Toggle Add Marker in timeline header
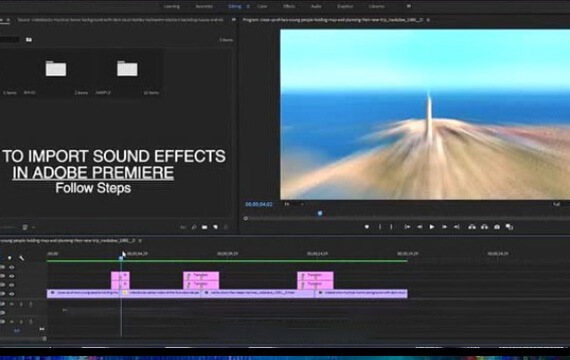This screenshot has width=570, height=360. tap(9, 258)
